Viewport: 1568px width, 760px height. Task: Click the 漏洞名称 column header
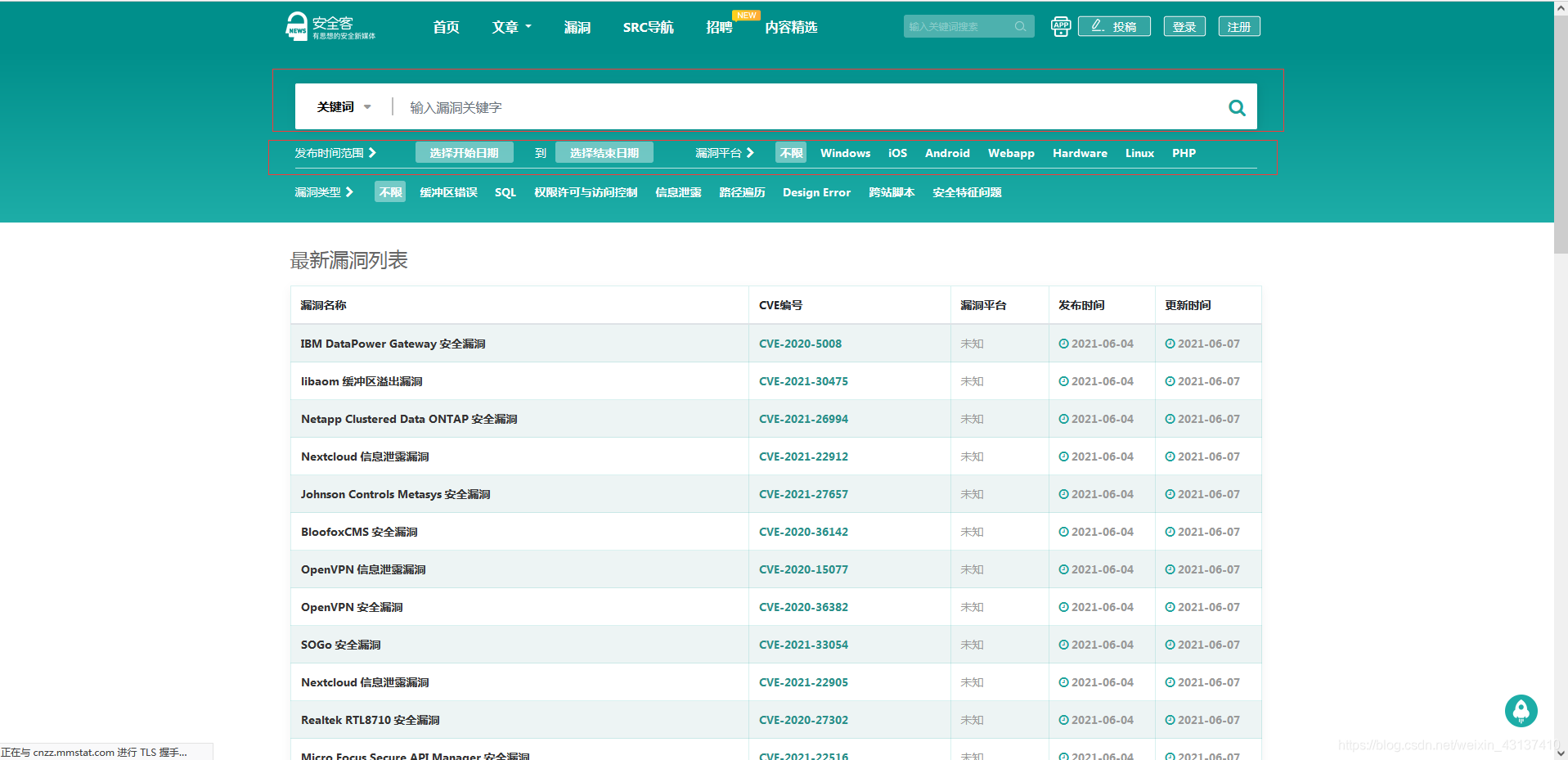323,305
